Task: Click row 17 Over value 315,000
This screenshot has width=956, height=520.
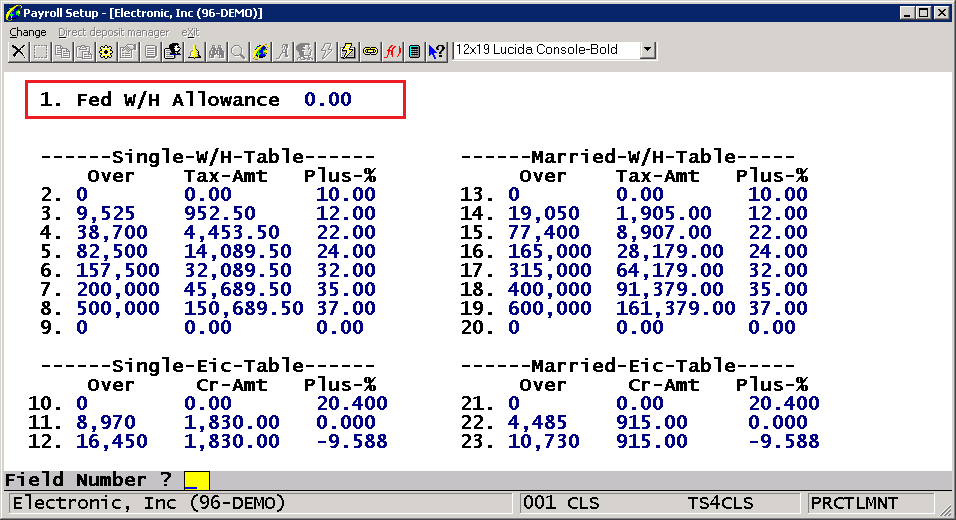Action: pos(549,270)
